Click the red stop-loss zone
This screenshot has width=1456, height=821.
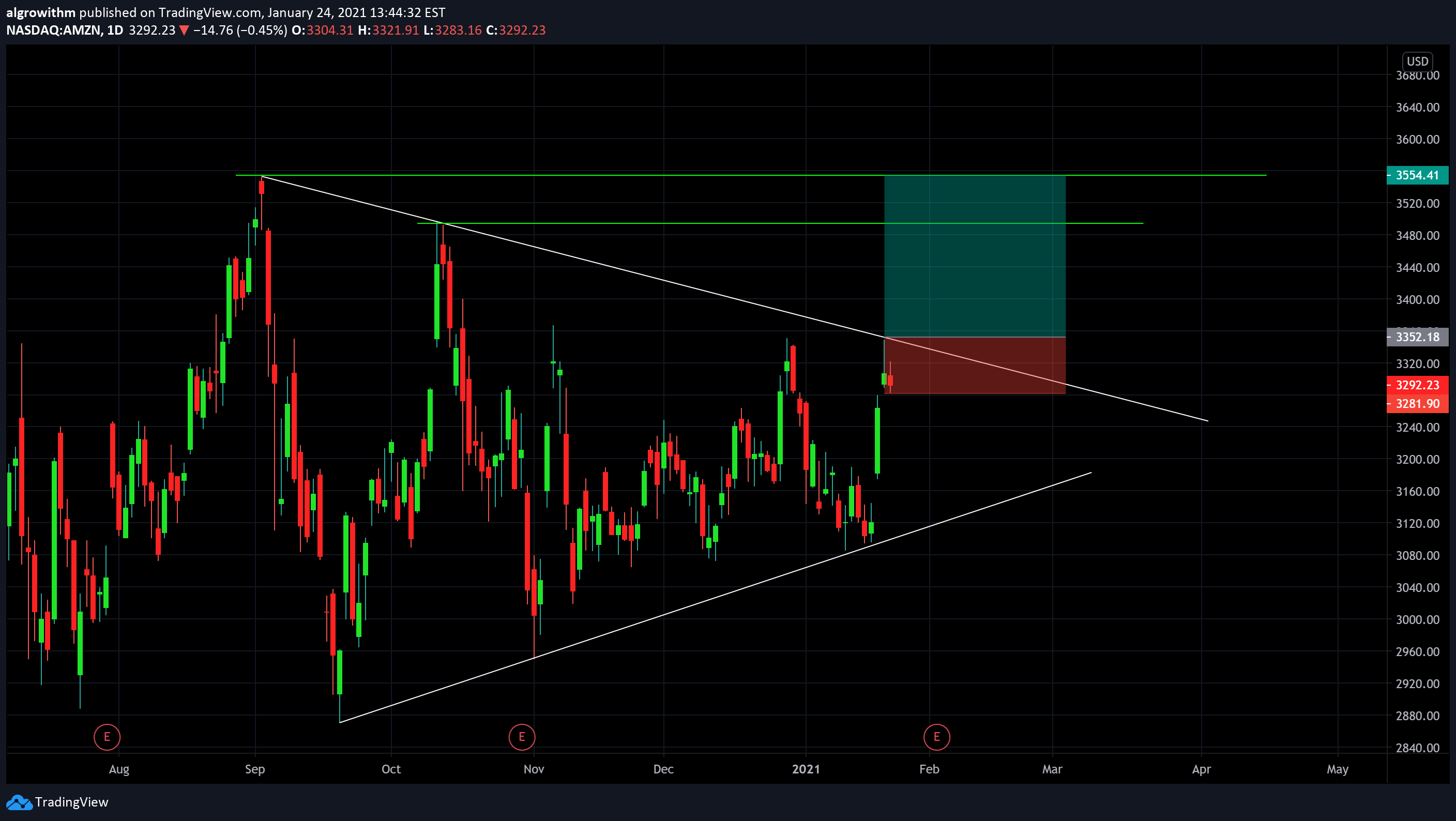point(975,365)
